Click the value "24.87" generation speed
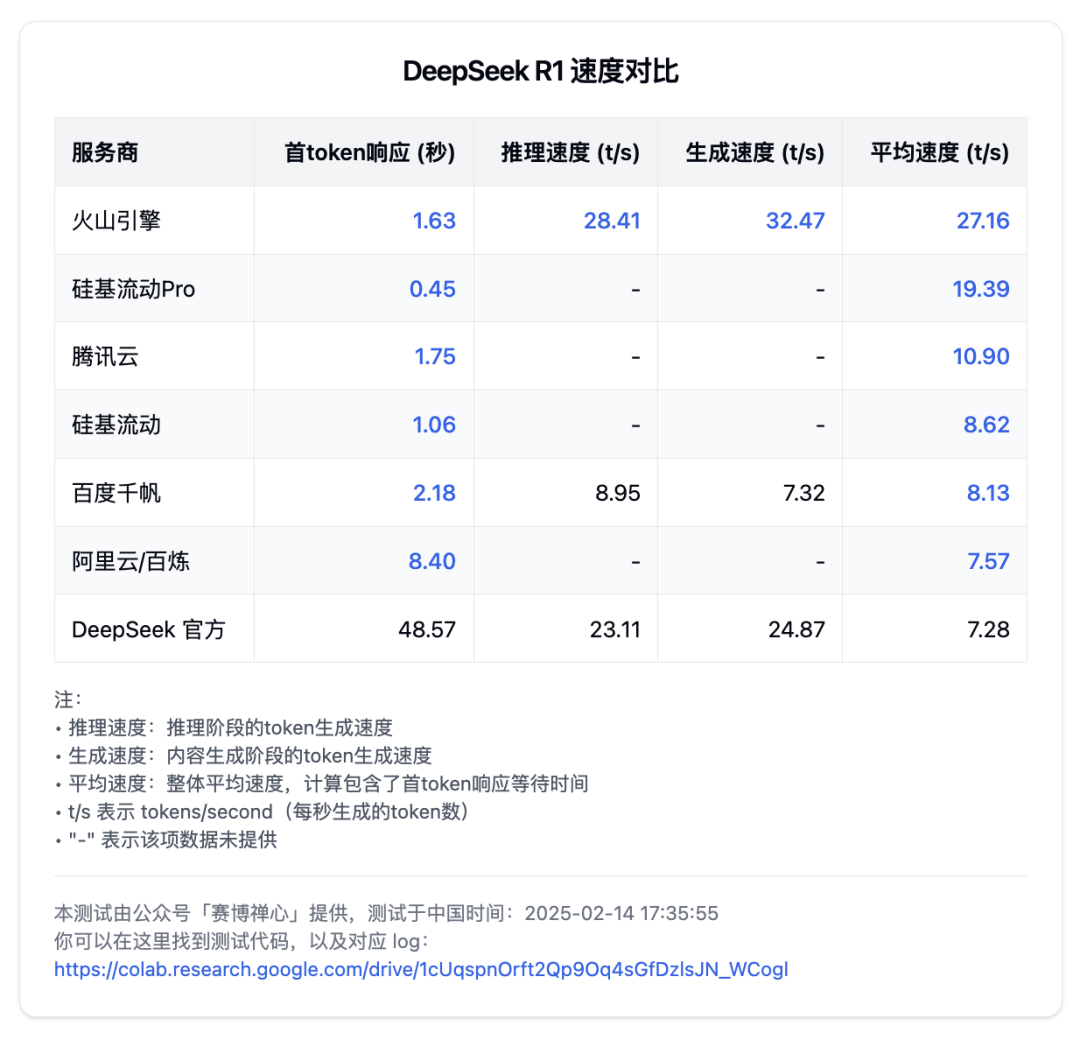This screenshot has height=1040, width=1080. (796, 629)
